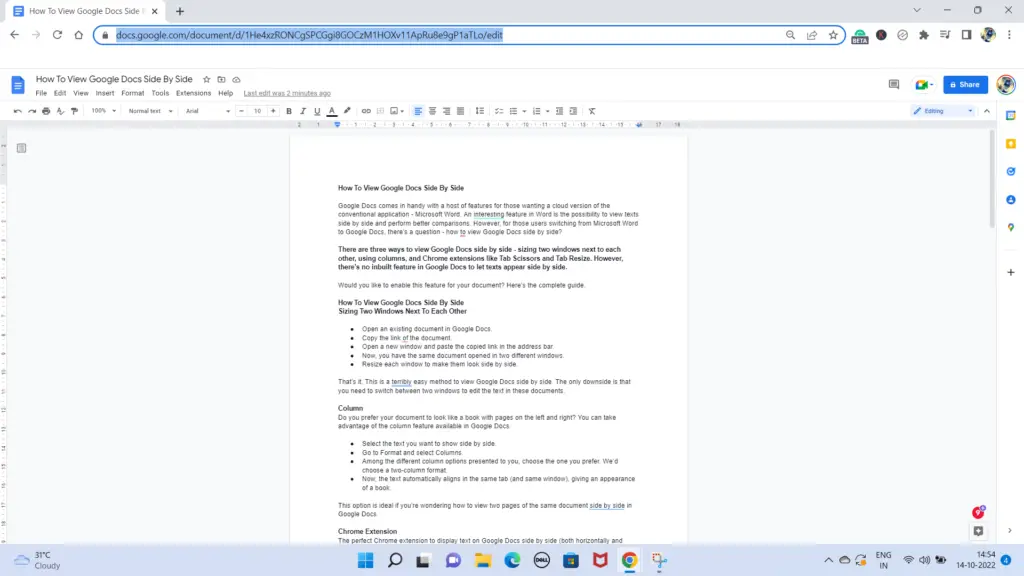Toggle bulleted list formatting
Screen dimensions: 1024x576
pyautogui.click(x=513, y=111)
